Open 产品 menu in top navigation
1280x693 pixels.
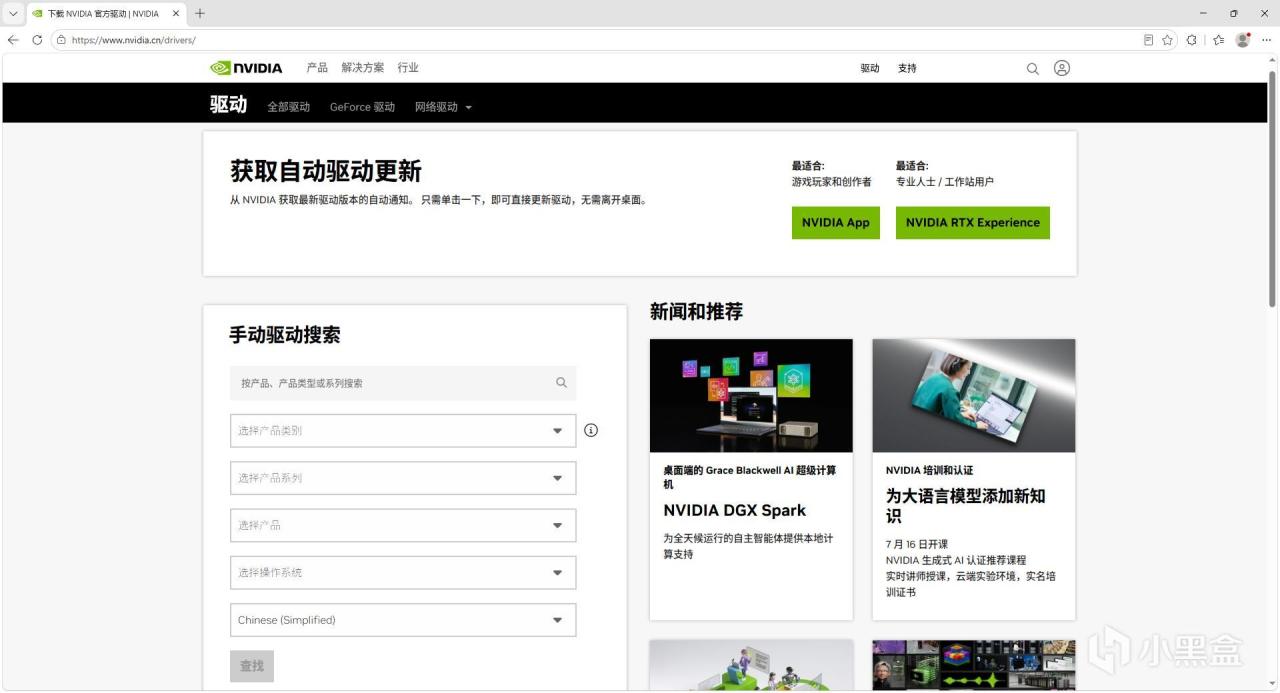317,68
